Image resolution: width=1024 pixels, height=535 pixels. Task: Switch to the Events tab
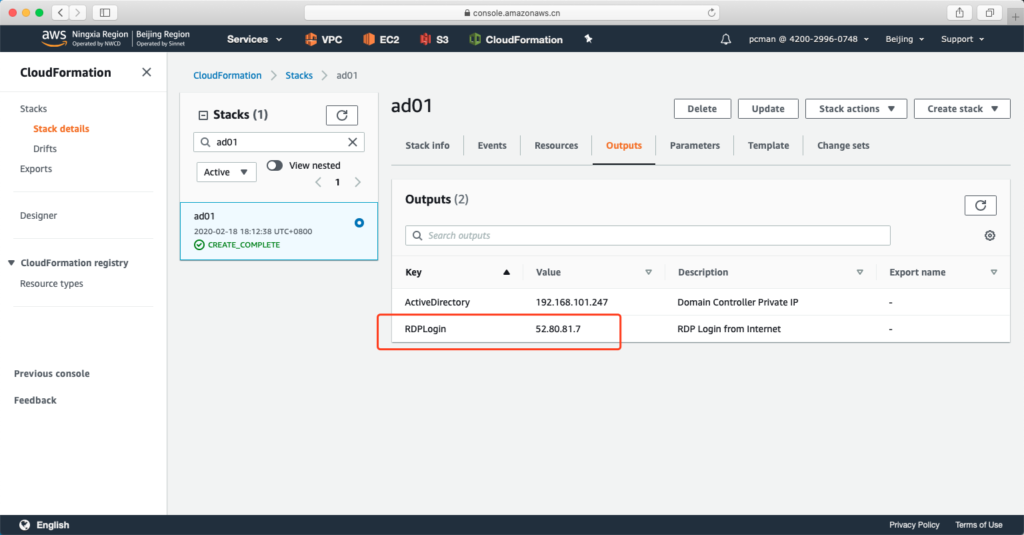click(492, 145)
